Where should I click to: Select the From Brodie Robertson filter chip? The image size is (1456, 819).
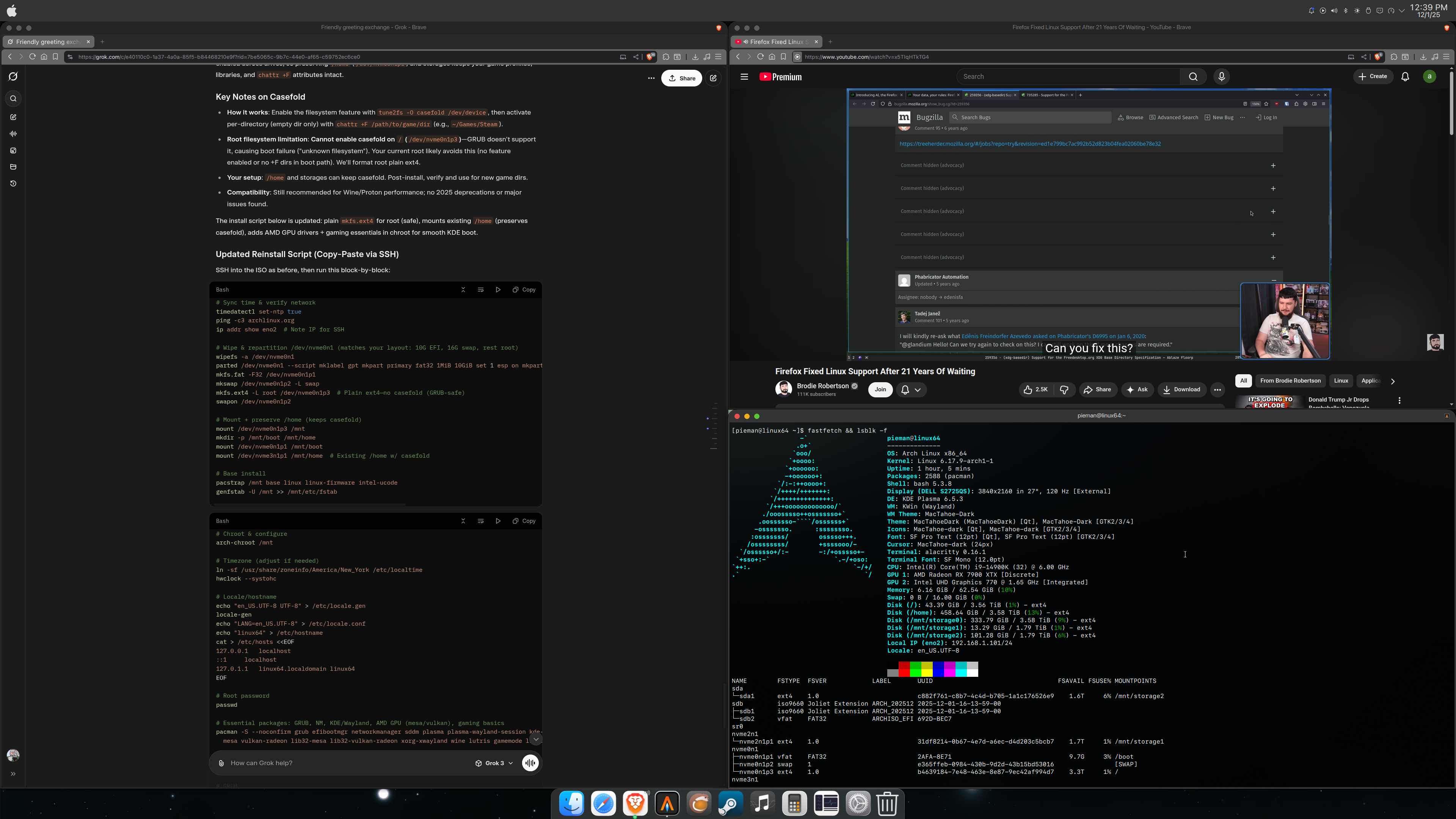(1290, 381)
